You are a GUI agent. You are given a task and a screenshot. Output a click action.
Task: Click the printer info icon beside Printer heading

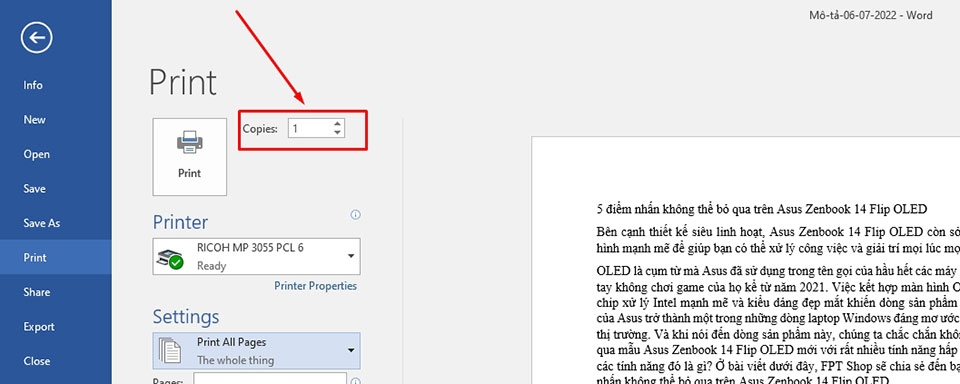click(355, 215)
